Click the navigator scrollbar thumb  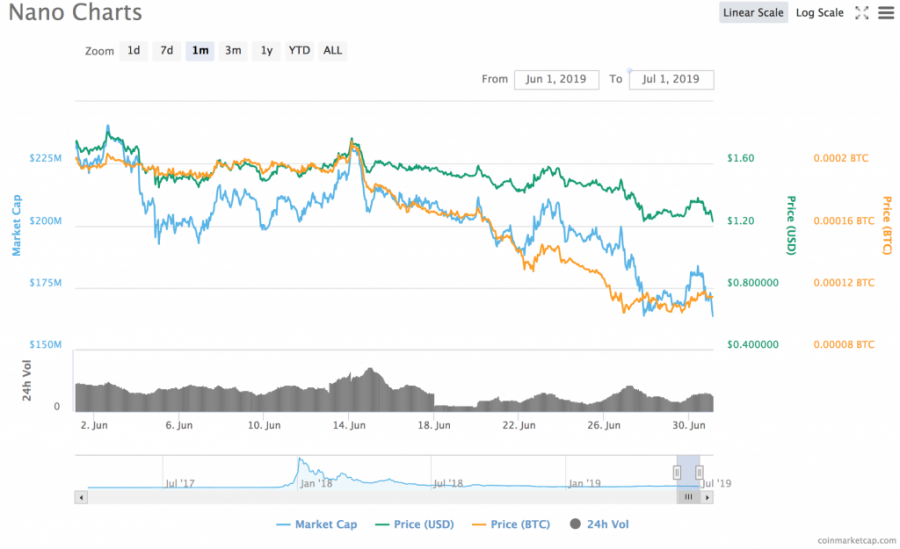(688, 497)
